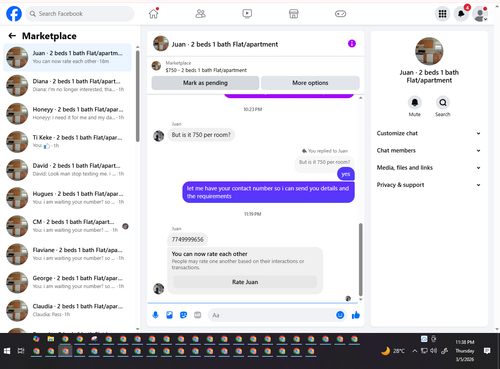Expand Chat members section
Viewport: 500px width, 369px height.
[x=429, y=150]
